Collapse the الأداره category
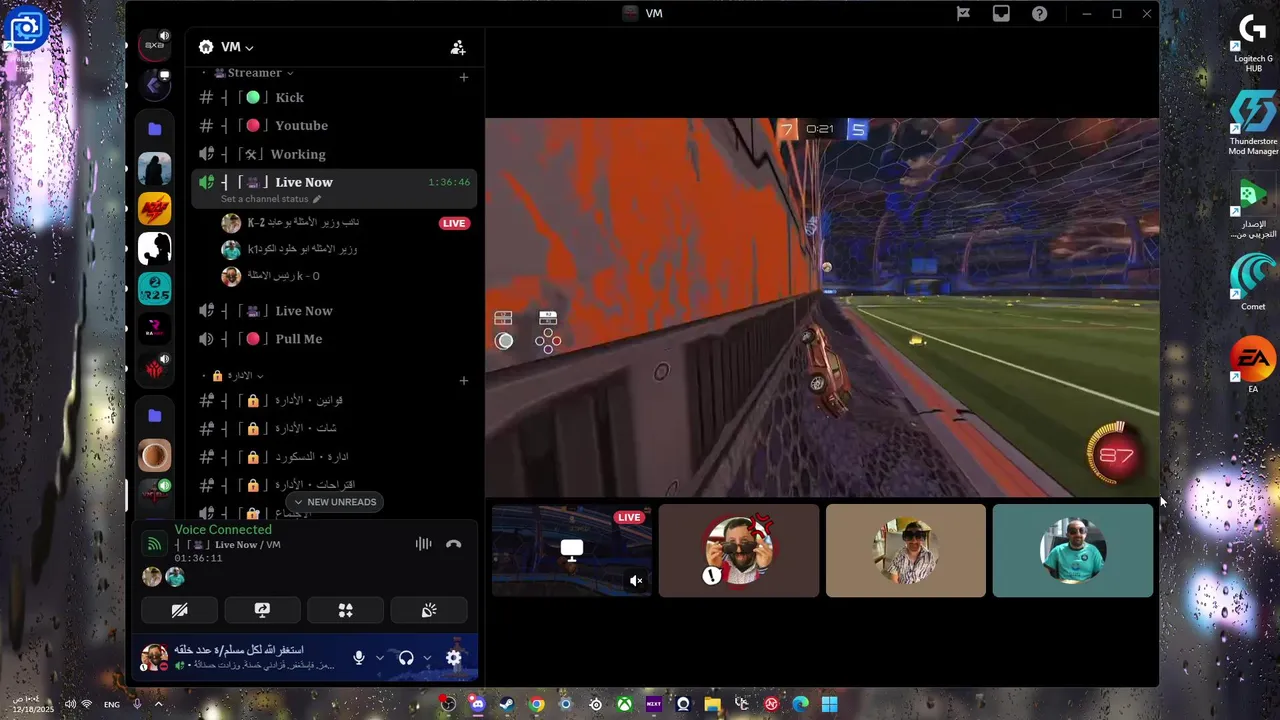This screenshot has height=720, width=1280. [237, 376]
